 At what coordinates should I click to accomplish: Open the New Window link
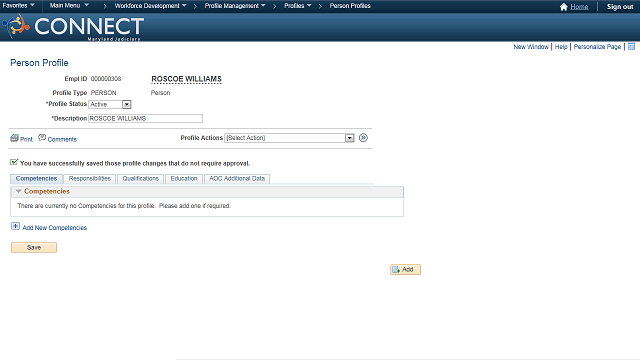tap(531, 47)
